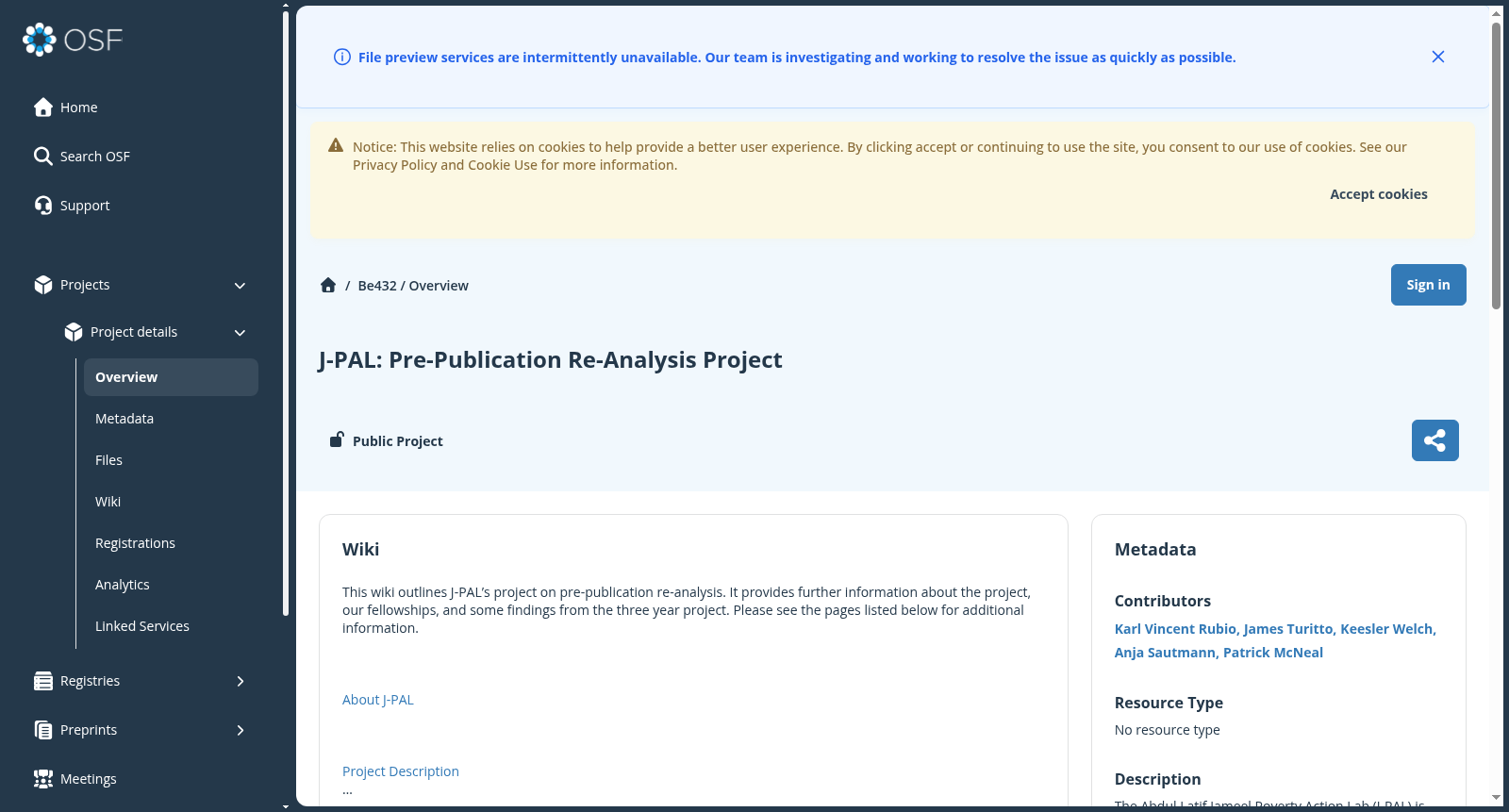The height and width of the screenshot is (812, 1509).
Task: Click the Search OSF label
Action: (x=95, y=157)
